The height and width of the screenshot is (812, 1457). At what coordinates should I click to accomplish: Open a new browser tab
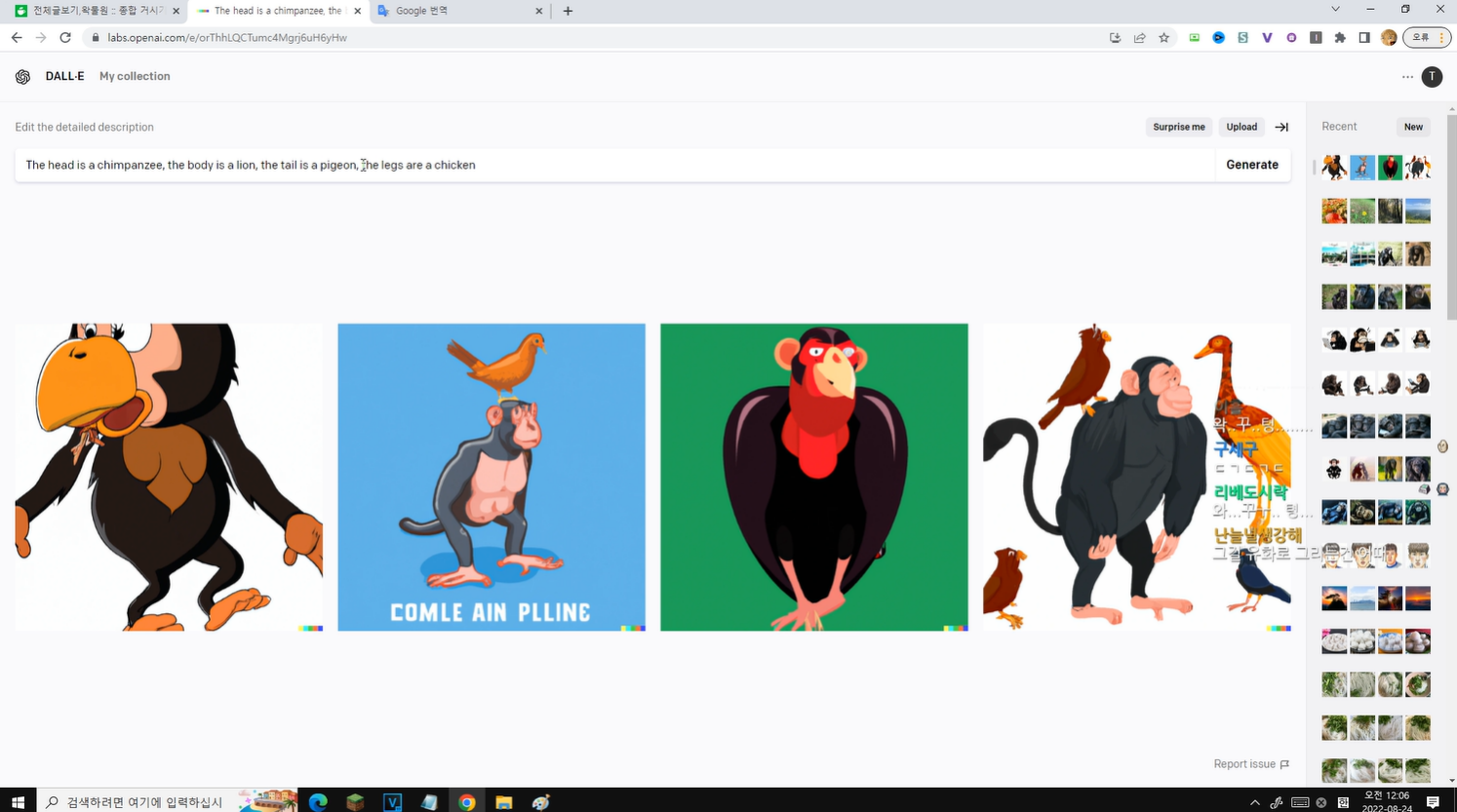(568, 11)
